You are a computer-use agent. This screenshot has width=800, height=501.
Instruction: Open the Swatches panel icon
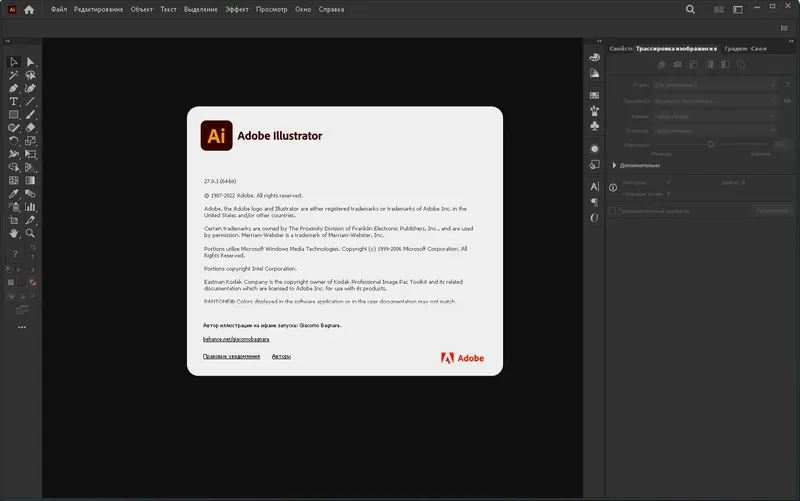(x=594, y=95)
